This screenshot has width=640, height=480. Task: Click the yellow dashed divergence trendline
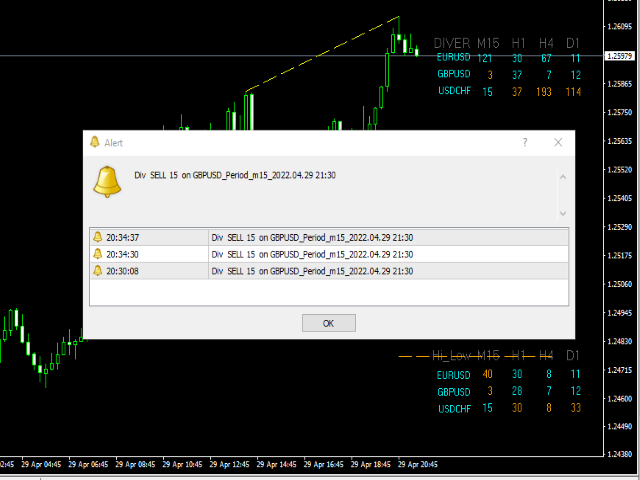(x=322, y=53)
